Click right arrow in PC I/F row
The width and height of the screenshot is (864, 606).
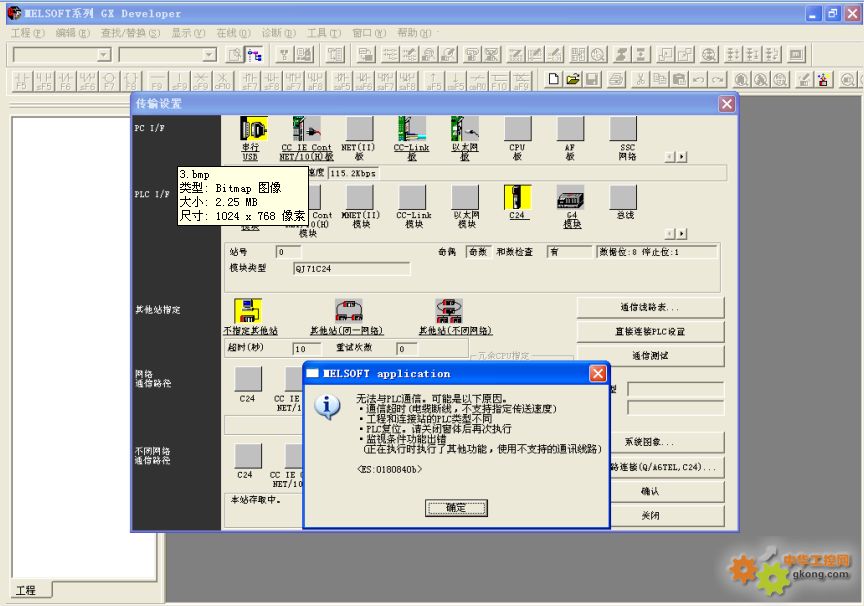coord(682,157)
